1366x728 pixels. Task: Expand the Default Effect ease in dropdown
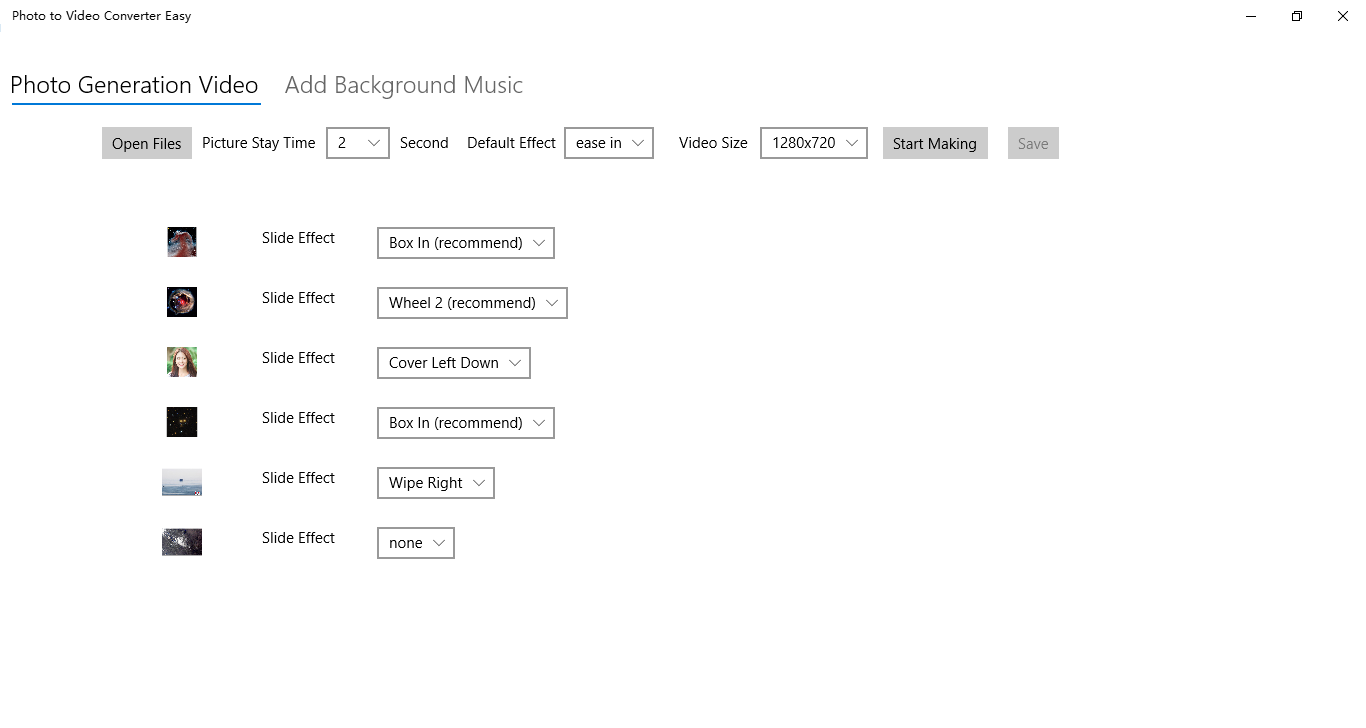[609, 143]
